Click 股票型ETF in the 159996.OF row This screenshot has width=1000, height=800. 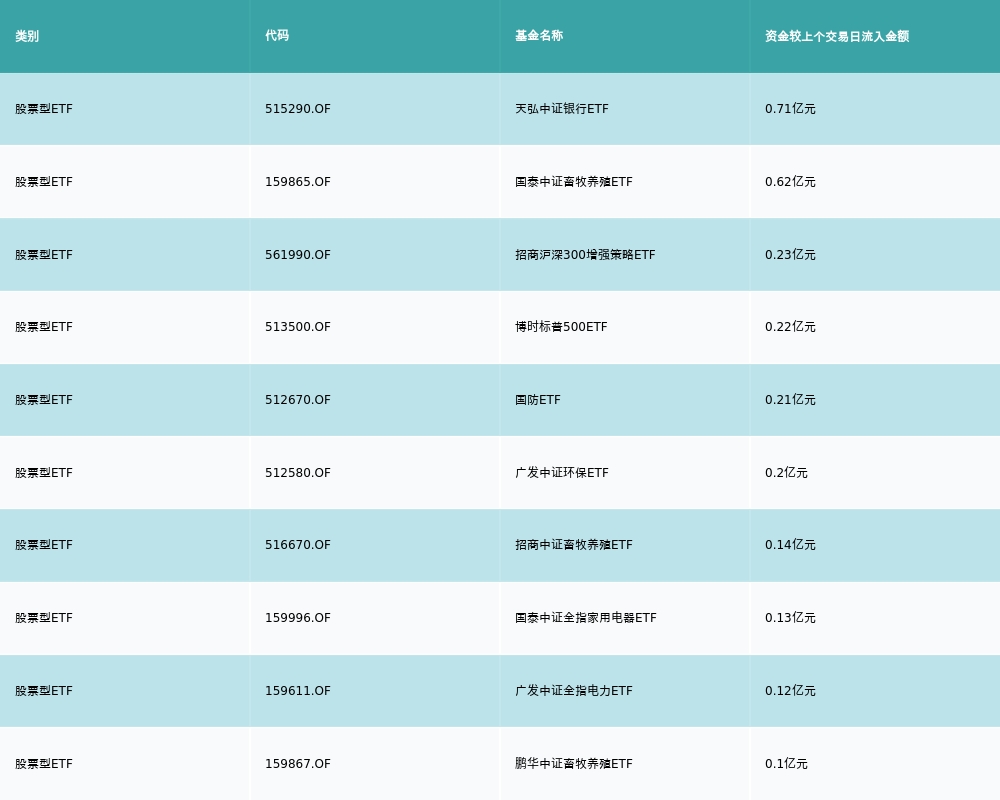tap(44, 618)
